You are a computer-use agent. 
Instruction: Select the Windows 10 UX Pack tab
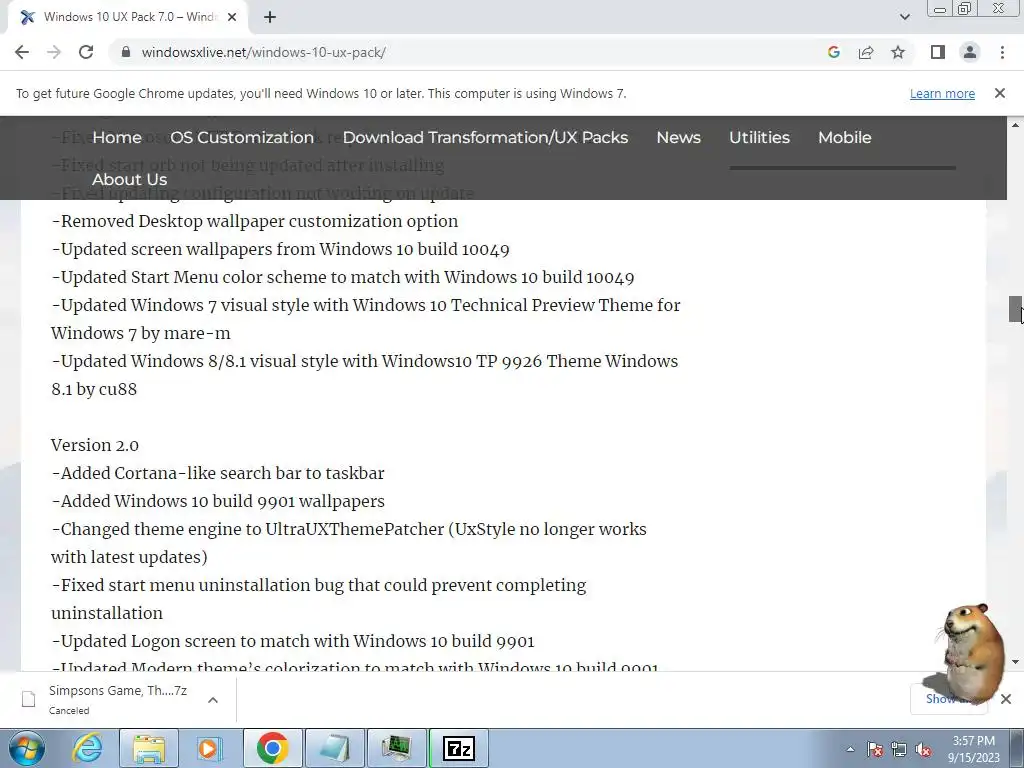pos(128,17)
